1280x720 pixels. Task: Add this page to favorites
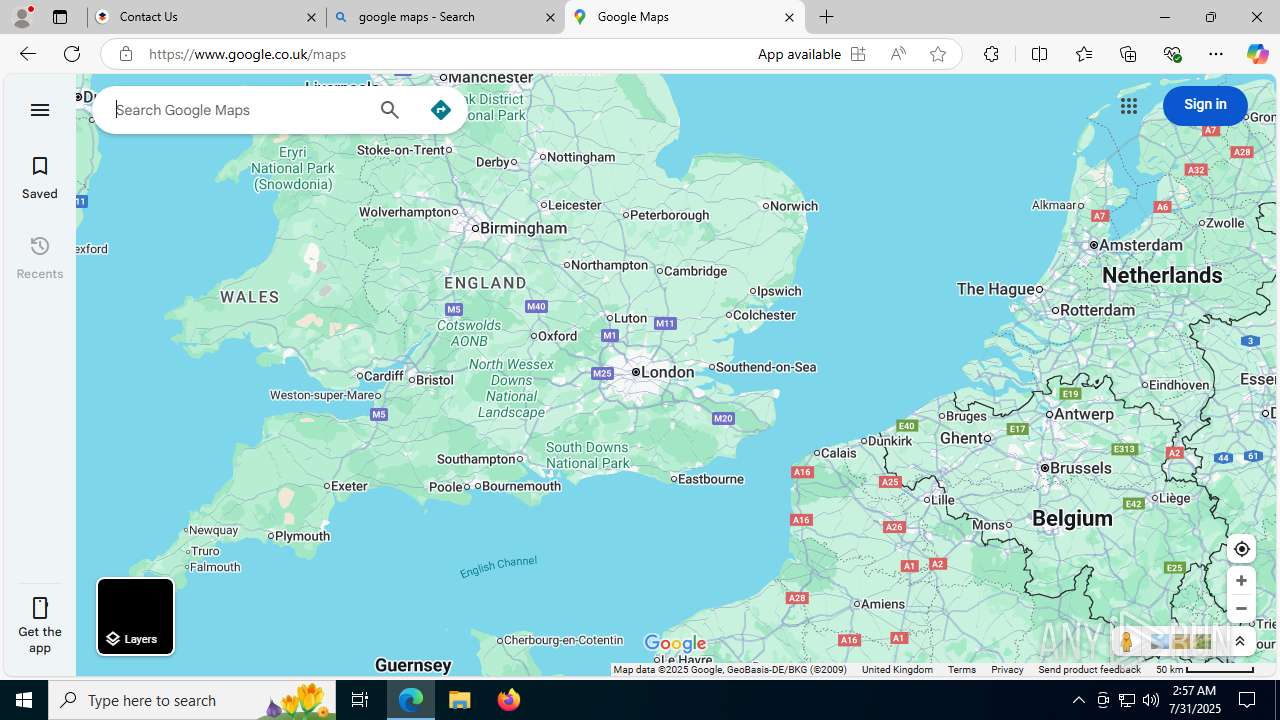tap(937, 54)
